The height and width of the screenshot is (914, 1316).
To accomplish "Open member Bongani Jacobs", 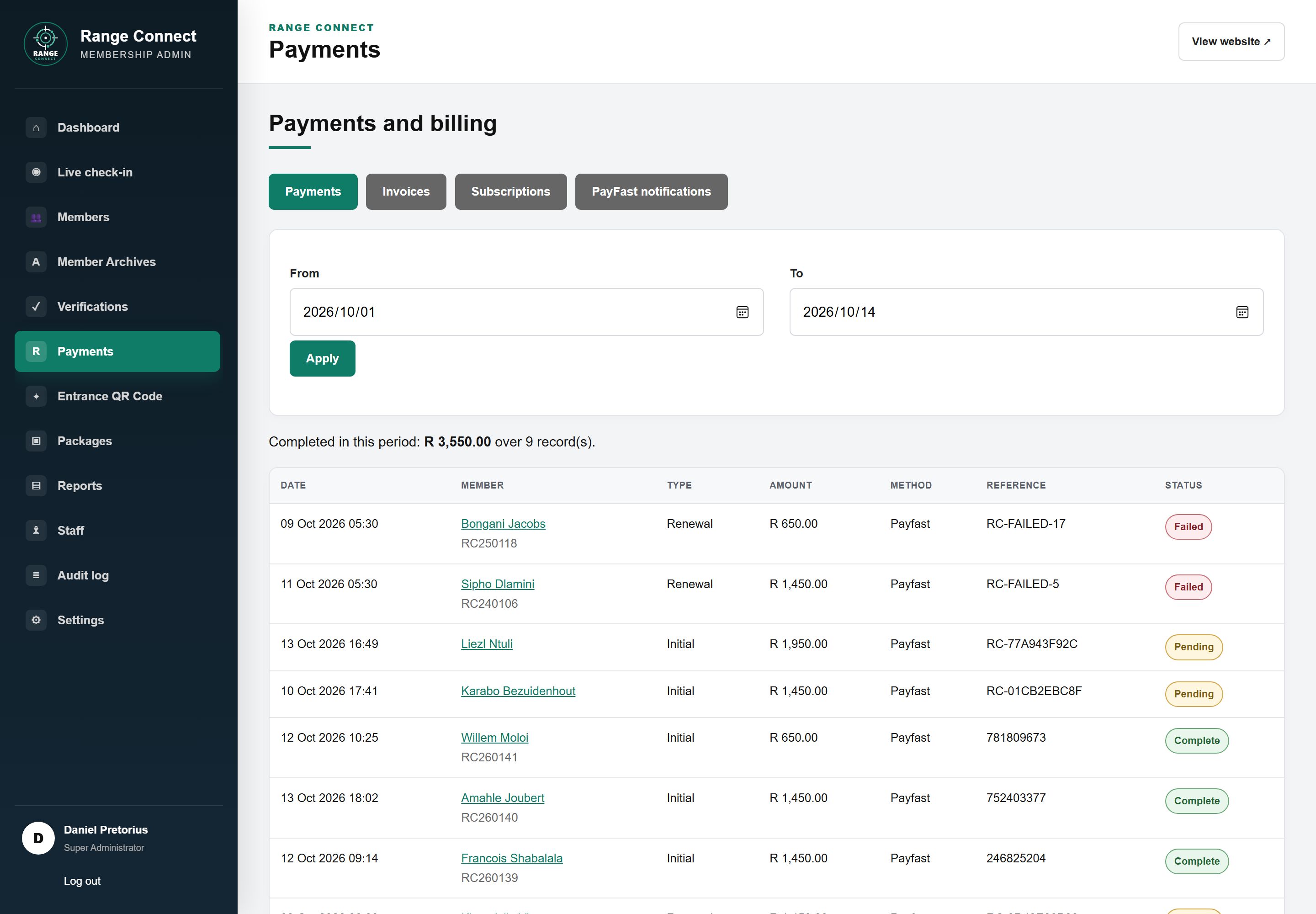I will pos(503,523).
